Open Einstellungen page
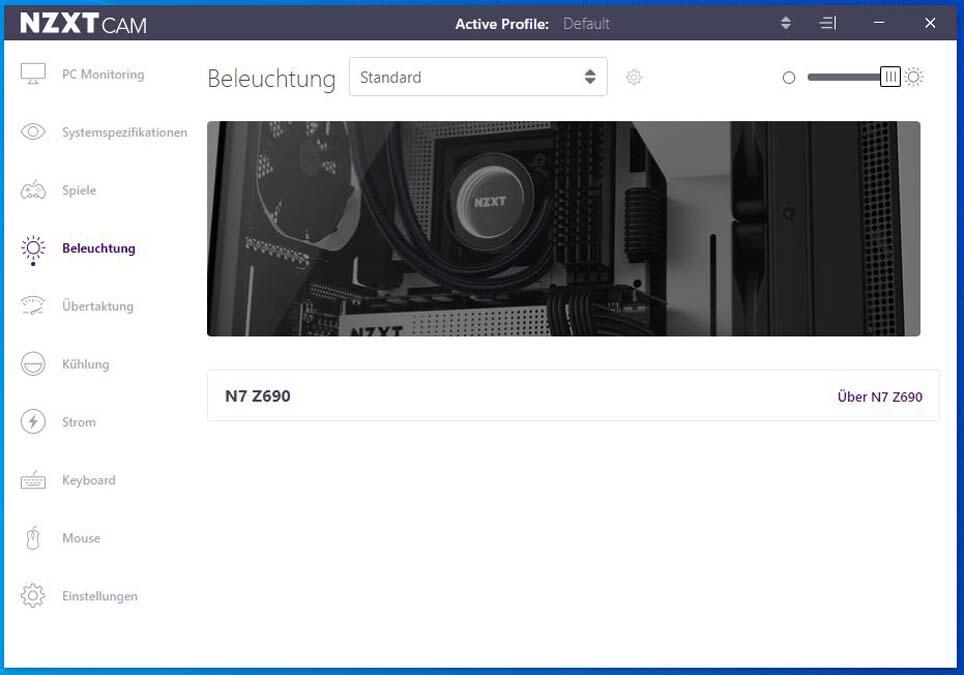964x675 pixels. (x=100, y=596)
